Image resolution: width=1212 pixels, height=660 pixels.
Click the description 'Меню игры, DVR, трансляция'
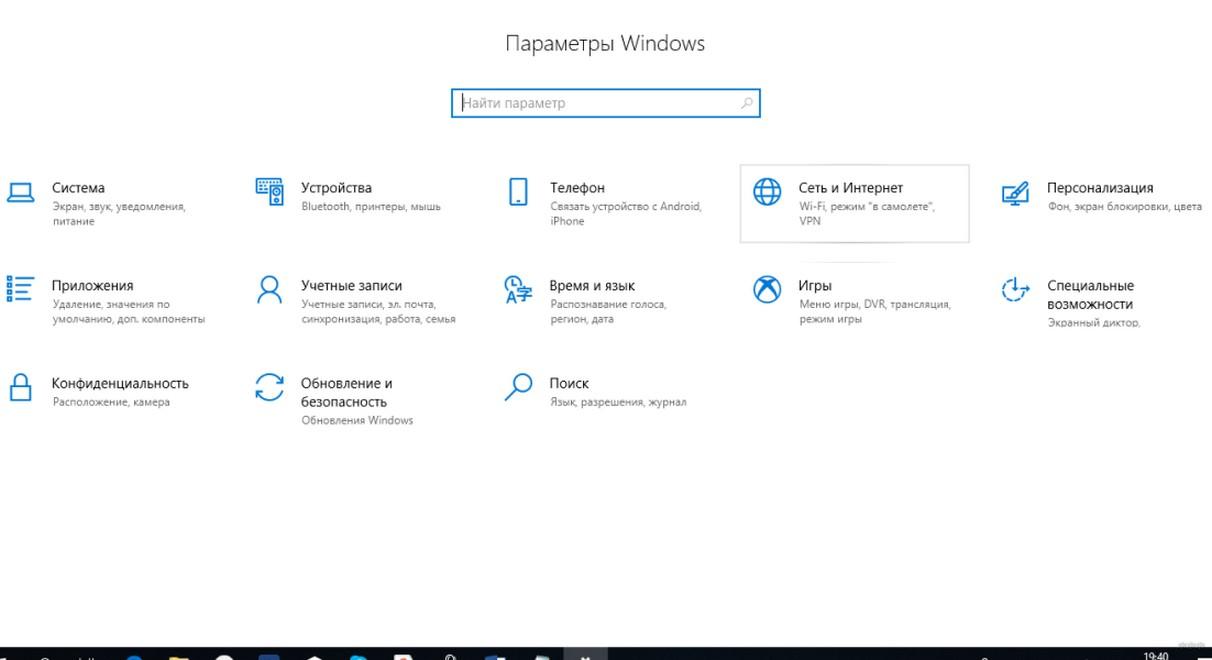point(874,305)
